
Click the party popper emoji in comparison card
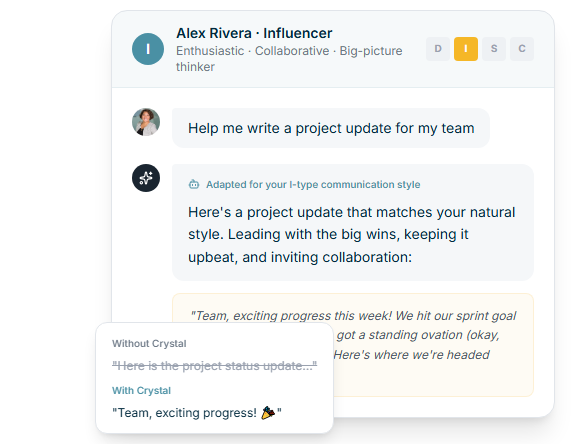pyautogui.click(x=268, y=413)
